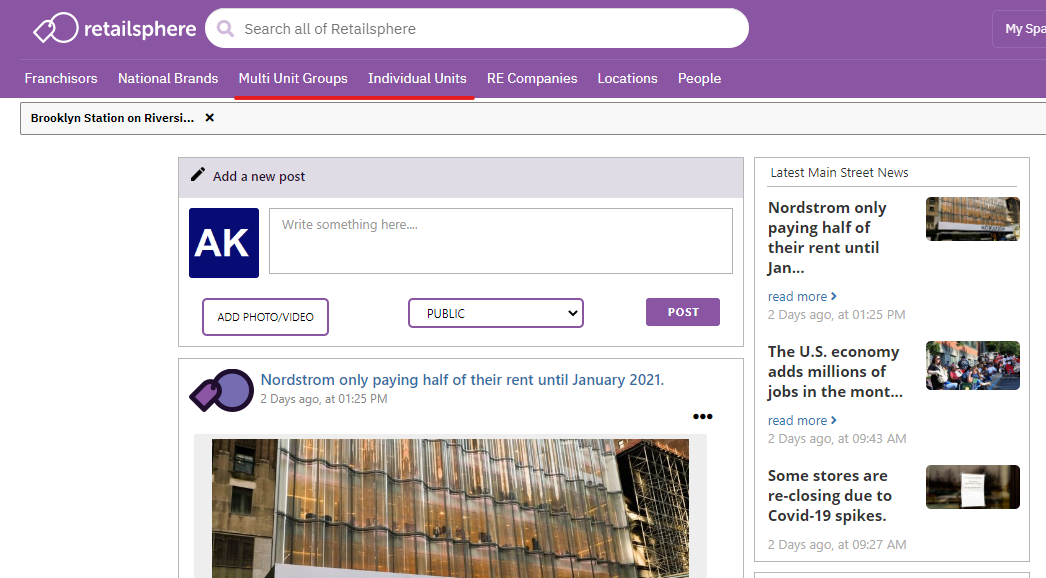Open the Nordstrom news thumbnail in sidebar
Viewport: 1046px width, 578px height.
coord(973,219)
